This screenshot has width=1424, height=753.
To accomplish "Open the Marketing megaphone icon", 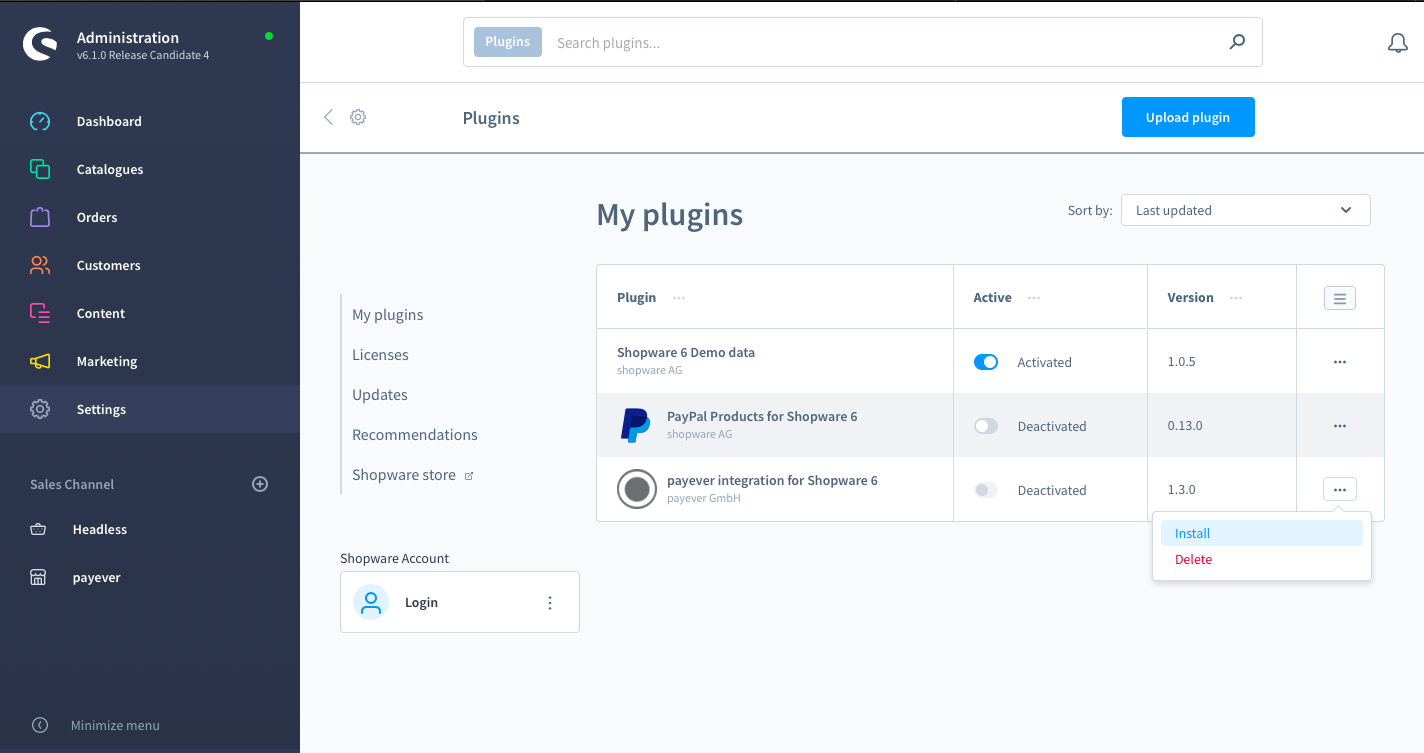I will pyautogui.click(x=40, y=361).
